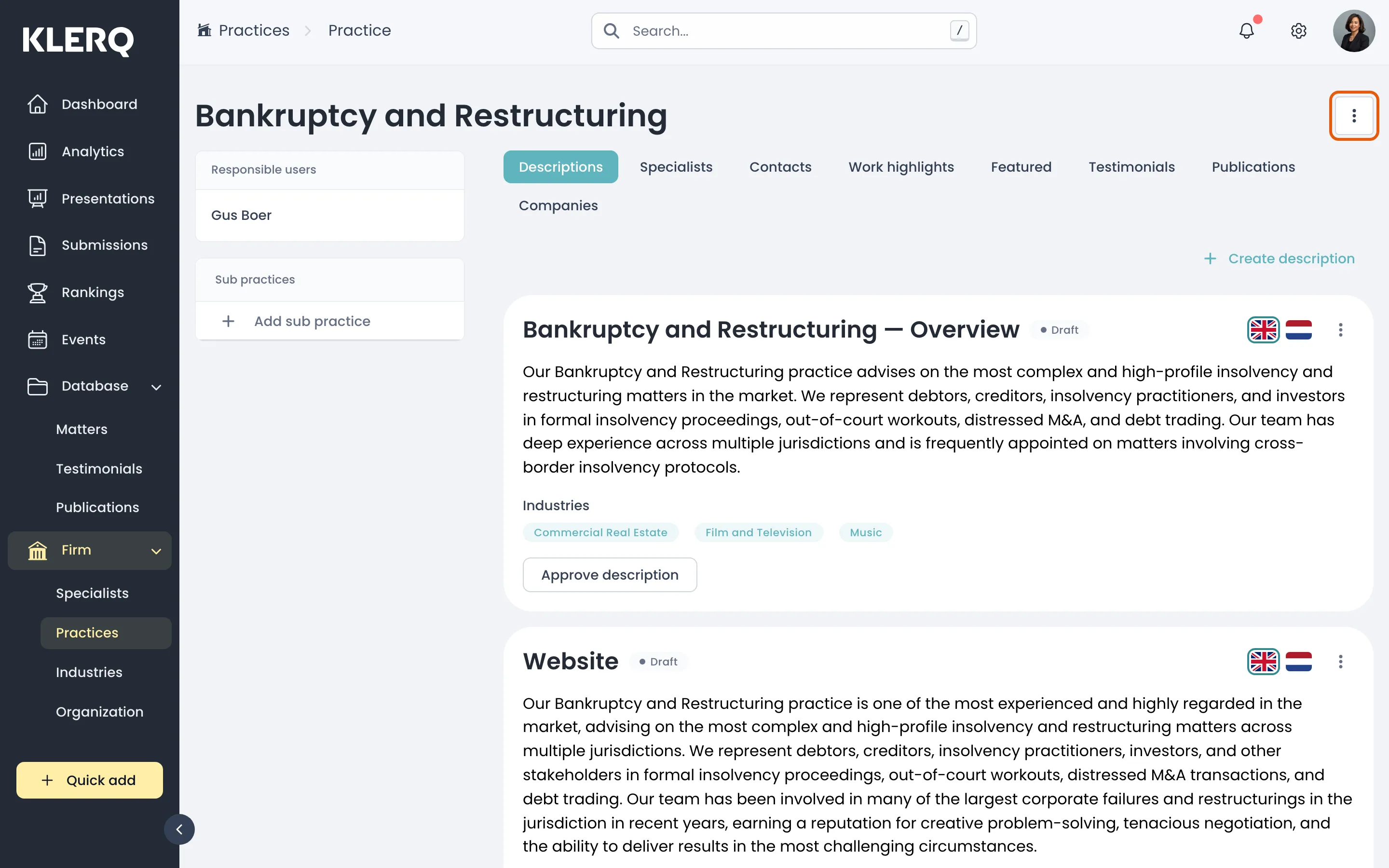Screen dimensions: 1389x868
Task: Click the Presentations board icon
Action: click(37, 199)
